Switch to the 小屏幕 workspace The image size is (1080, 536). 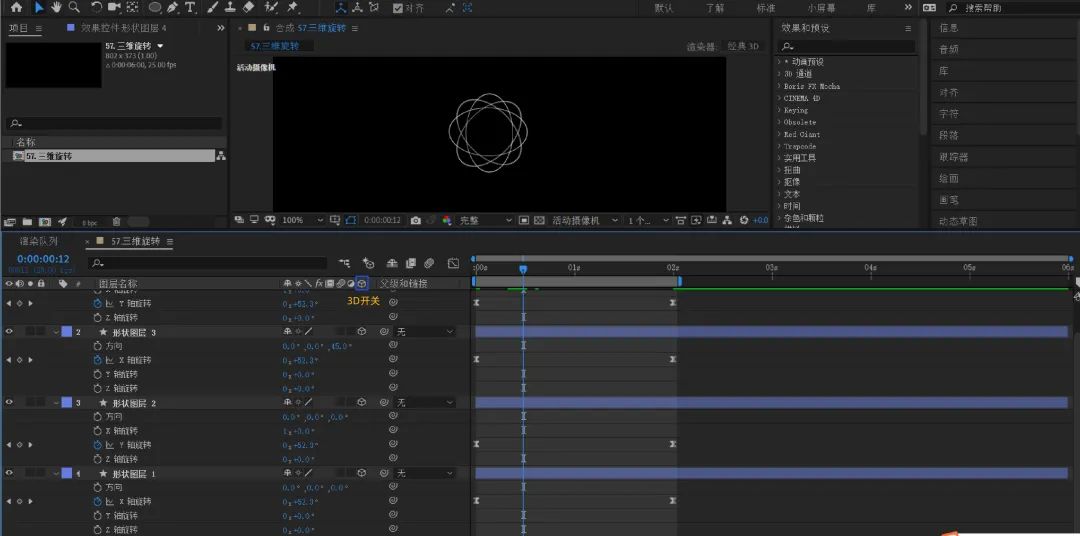821,8
